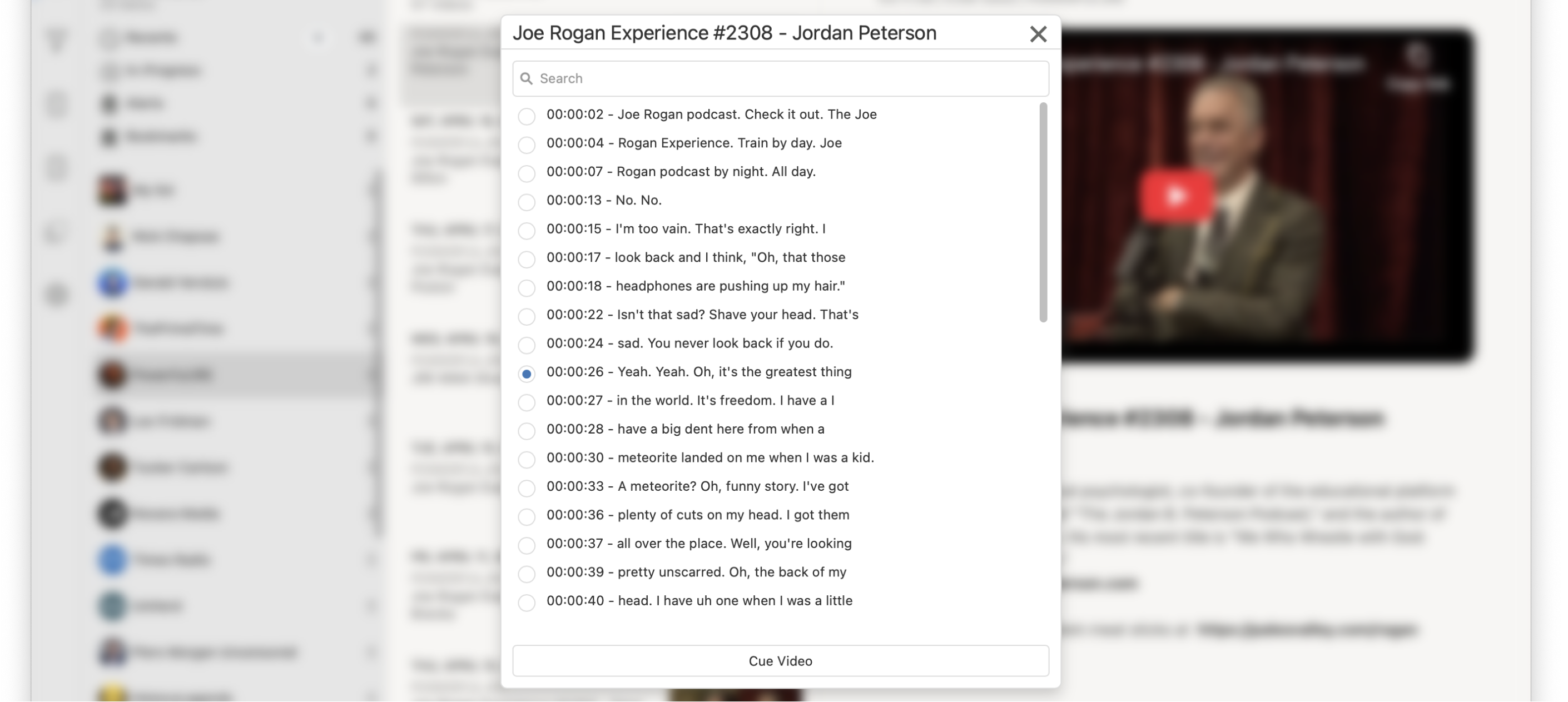Play the blurred YouTube video thumbnail
The image size is (1568, 702).
(1175, 196)
